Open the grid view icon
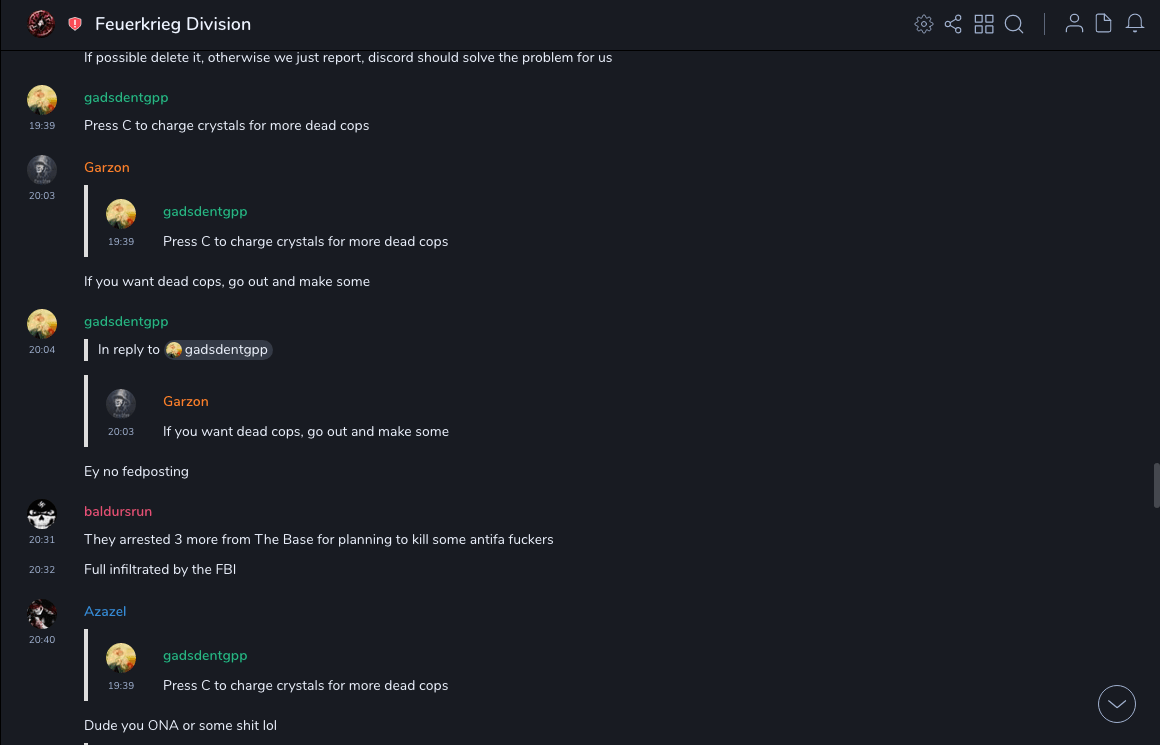 (x=984, y=24)
